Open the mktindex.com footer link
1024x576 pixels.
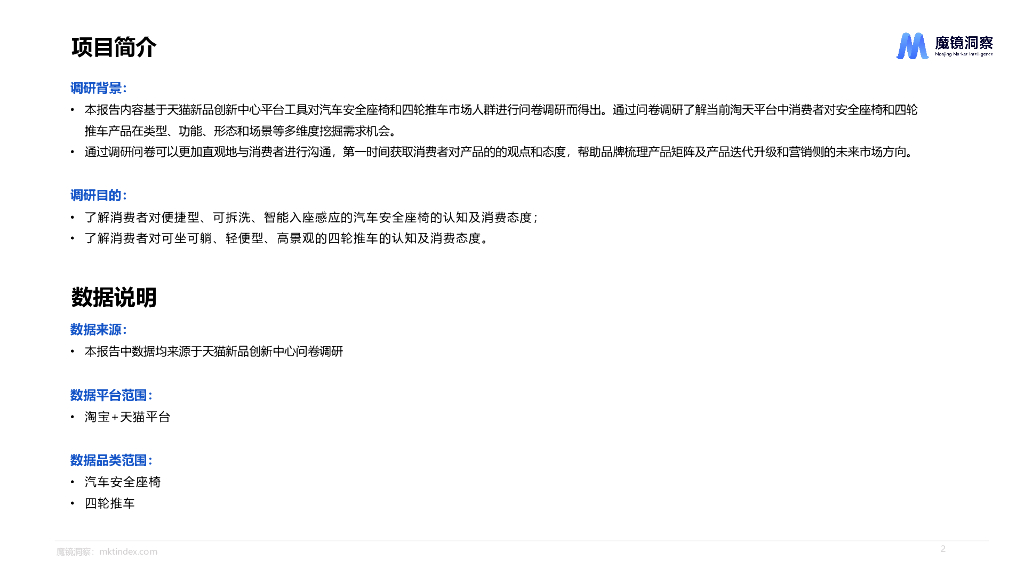(x=128, y=552)
